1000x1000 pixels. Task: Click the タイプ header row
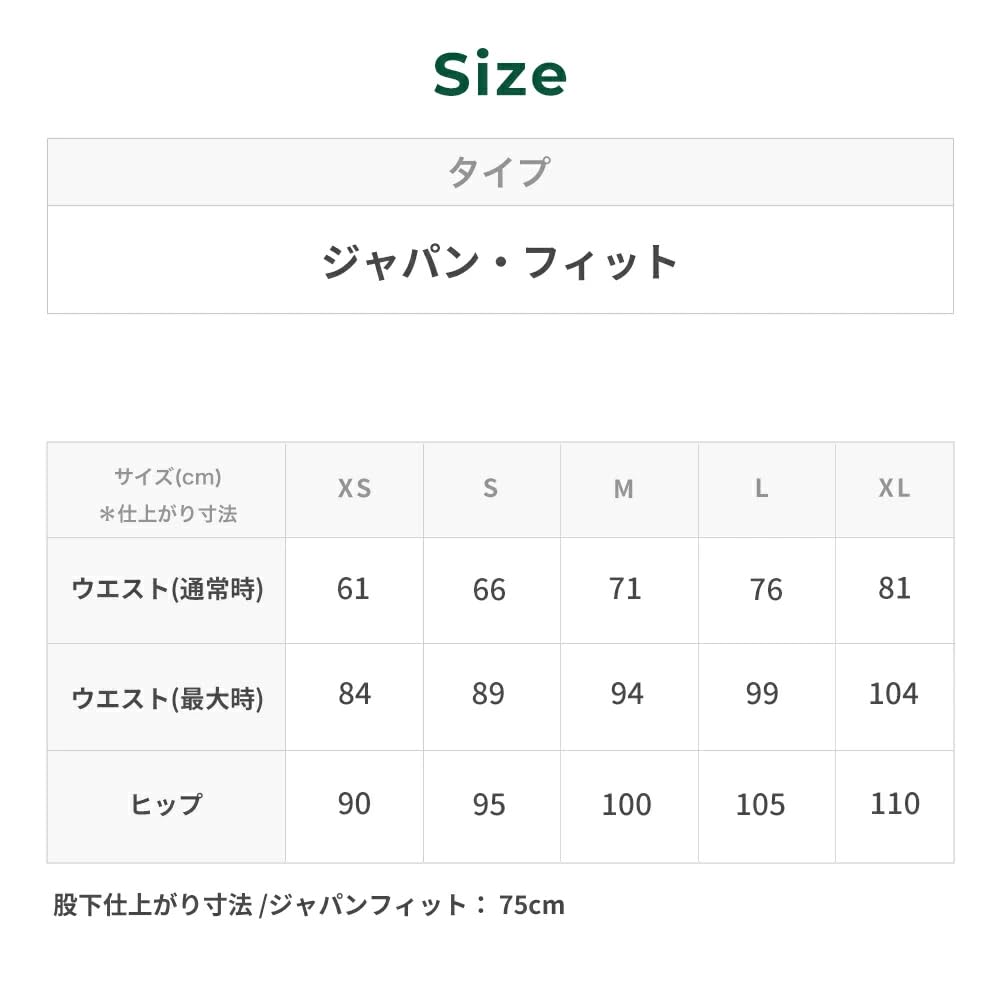[499, 172]
